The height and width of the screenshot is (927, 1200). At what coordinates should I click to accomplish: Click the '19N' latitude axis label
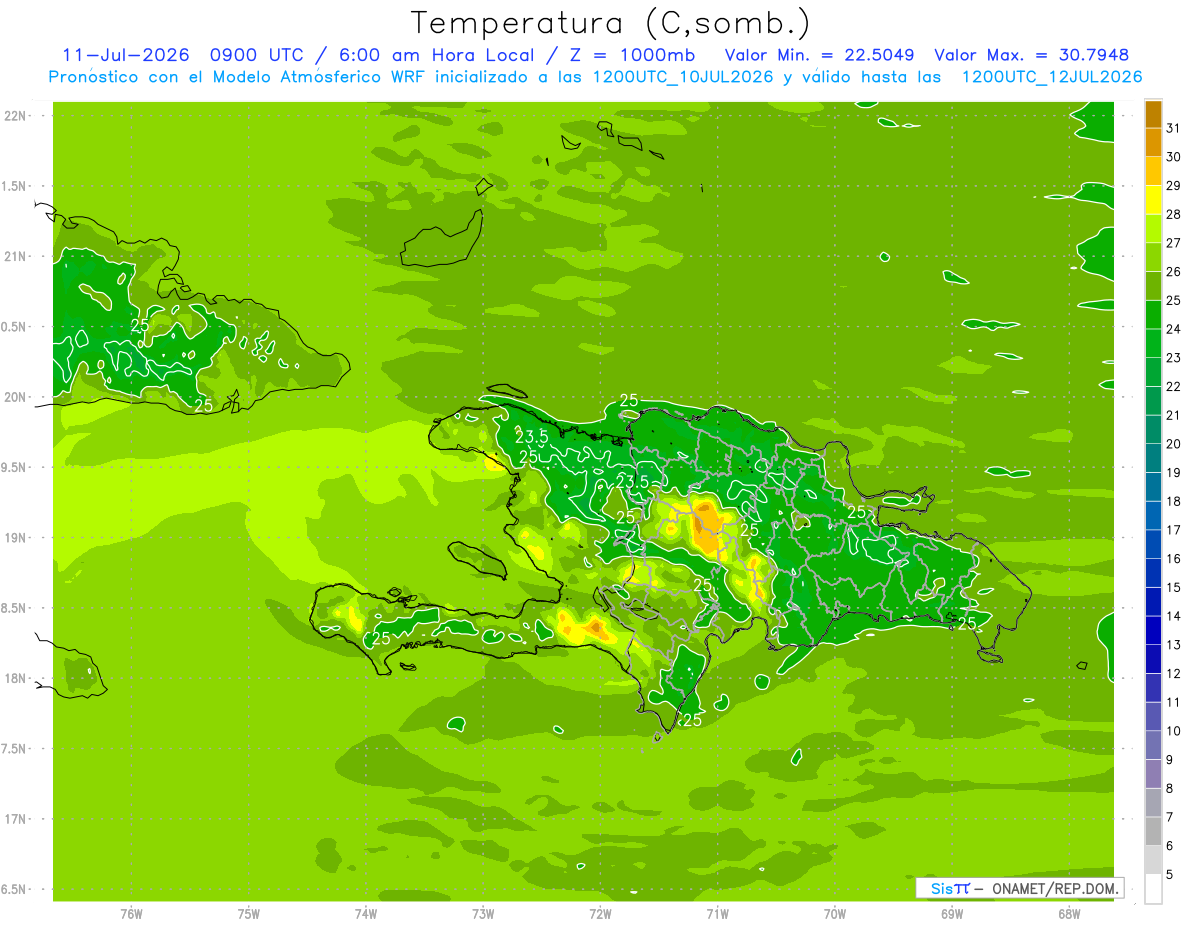(17, 538)
